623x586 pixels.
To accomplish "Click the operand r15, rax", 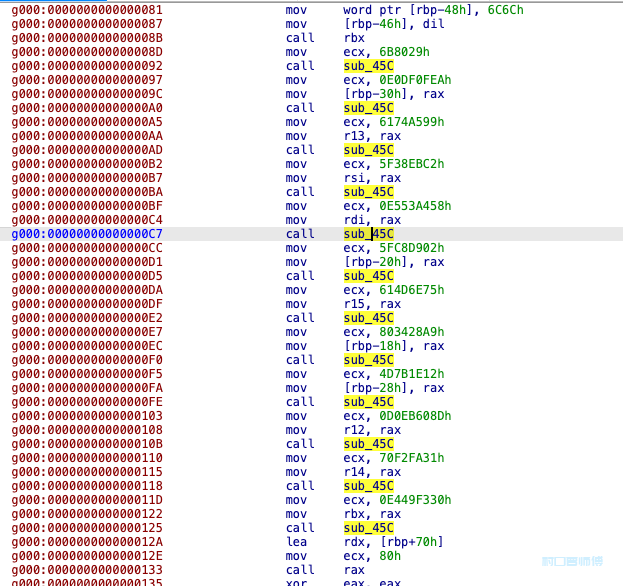I will point(372,304).
